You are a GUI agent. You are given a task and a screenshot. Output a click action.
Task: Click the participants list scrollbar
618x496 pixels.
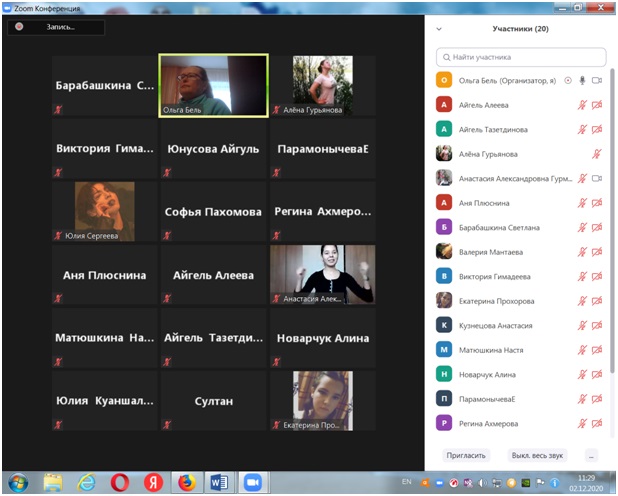[612, 221]
